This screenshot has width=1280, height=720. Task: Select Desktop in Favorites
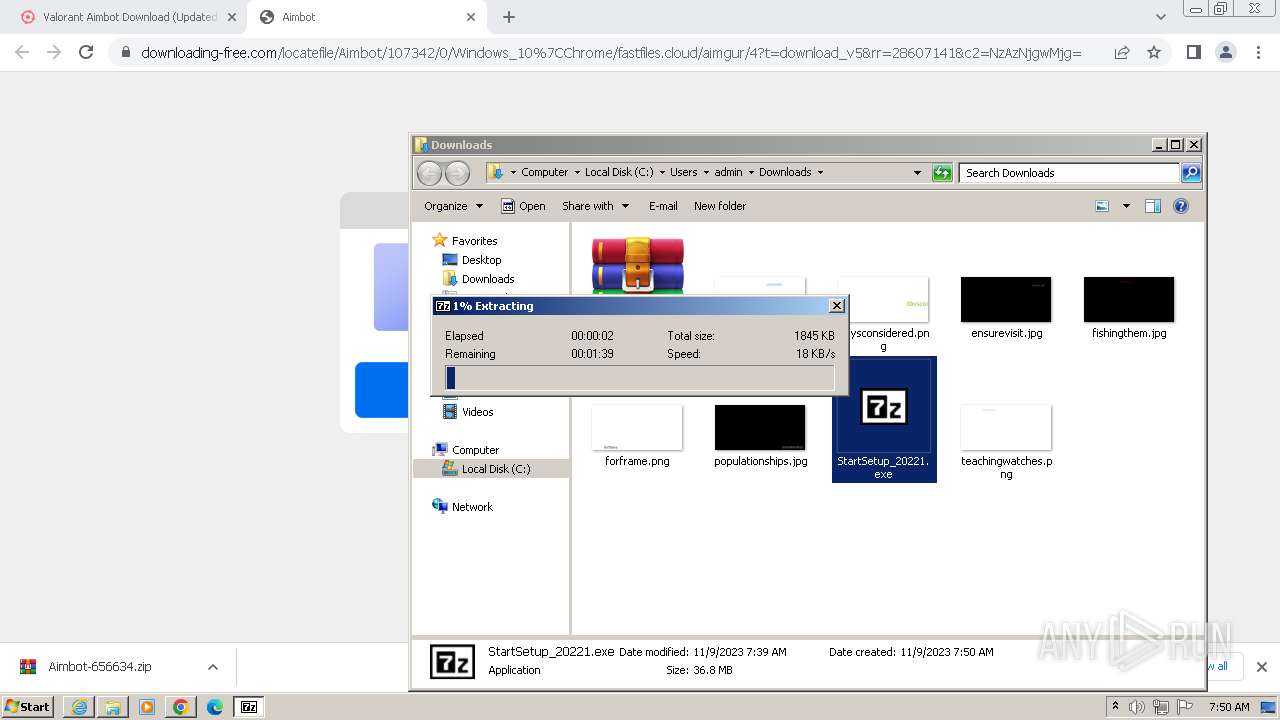point(481,260)
